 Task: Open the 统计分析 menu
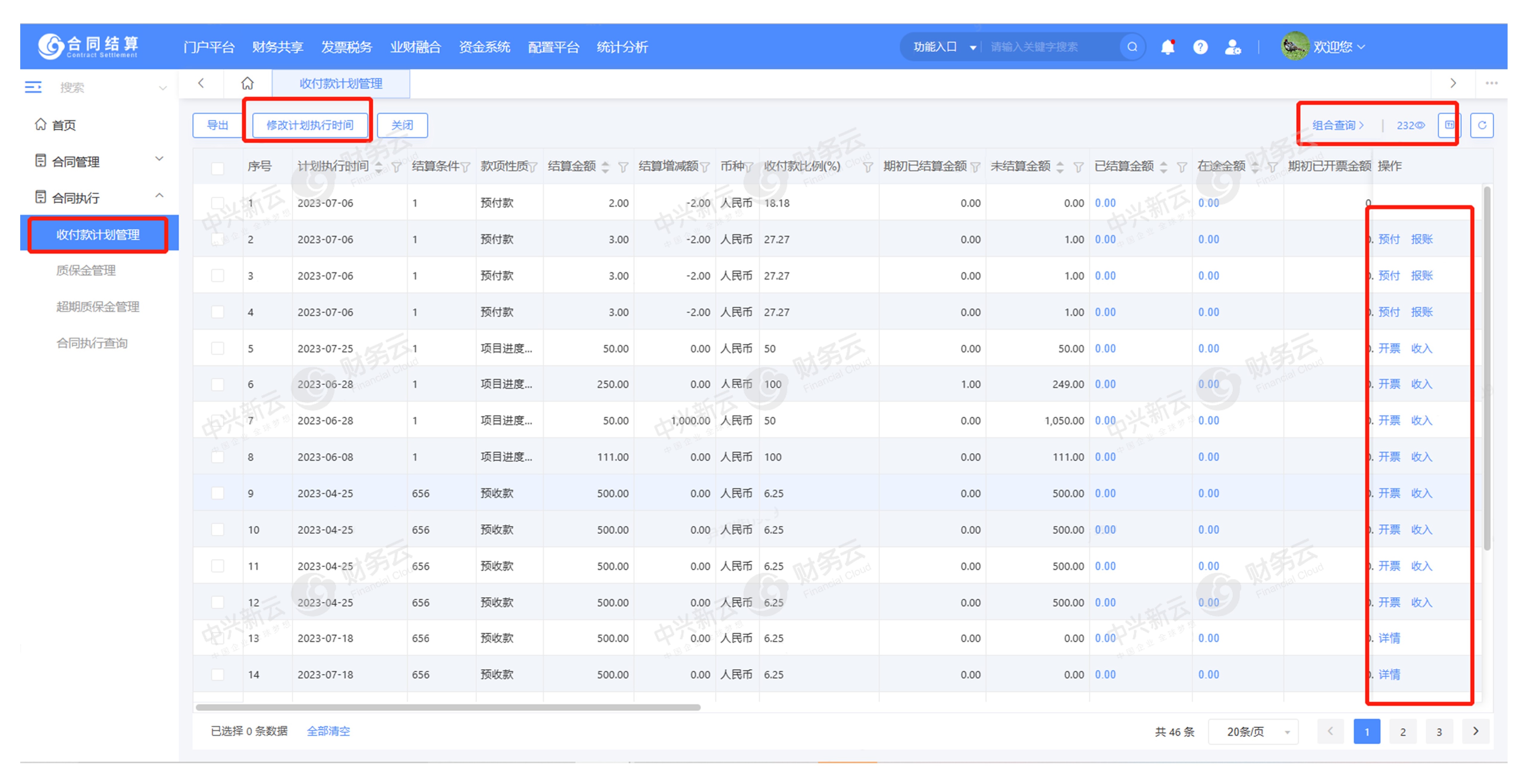(622, 47)
